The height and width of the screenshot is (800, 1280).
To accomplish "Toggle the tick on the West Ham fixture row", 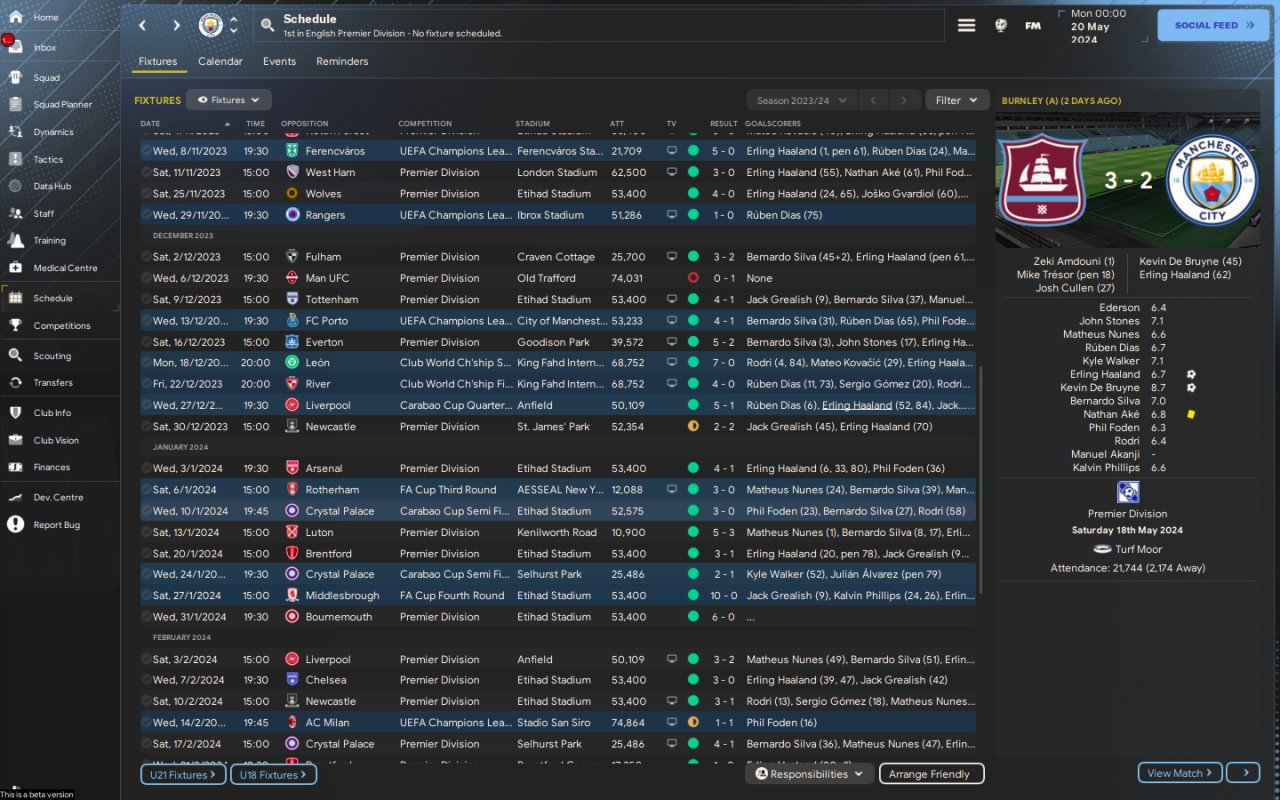I will [146, 172].
